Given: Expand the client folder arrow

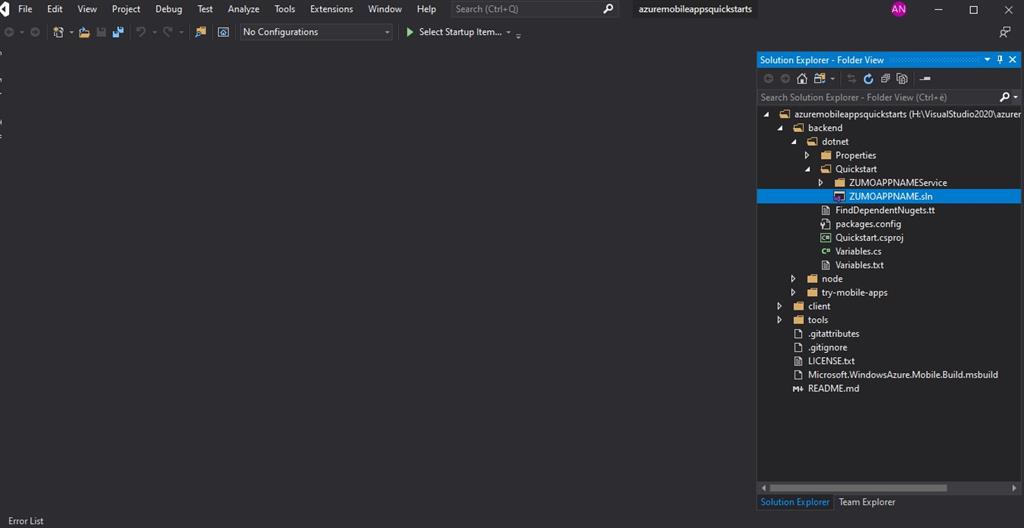Looking at the screenshot, I should click(780, 306).
